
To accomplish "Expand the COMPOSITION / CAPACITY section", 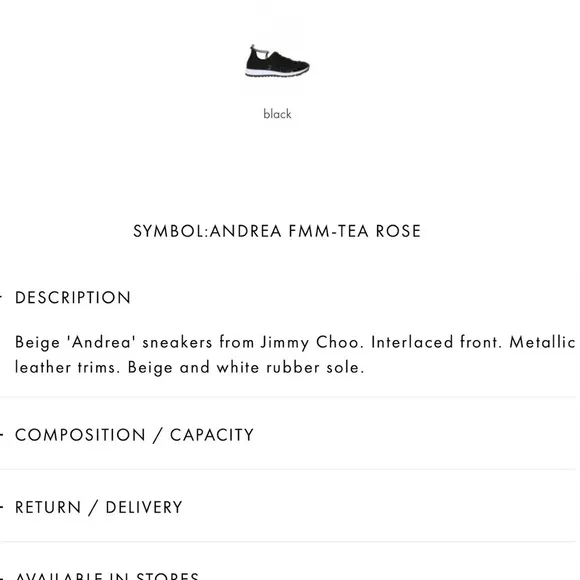I will click(x=134, y=435).
